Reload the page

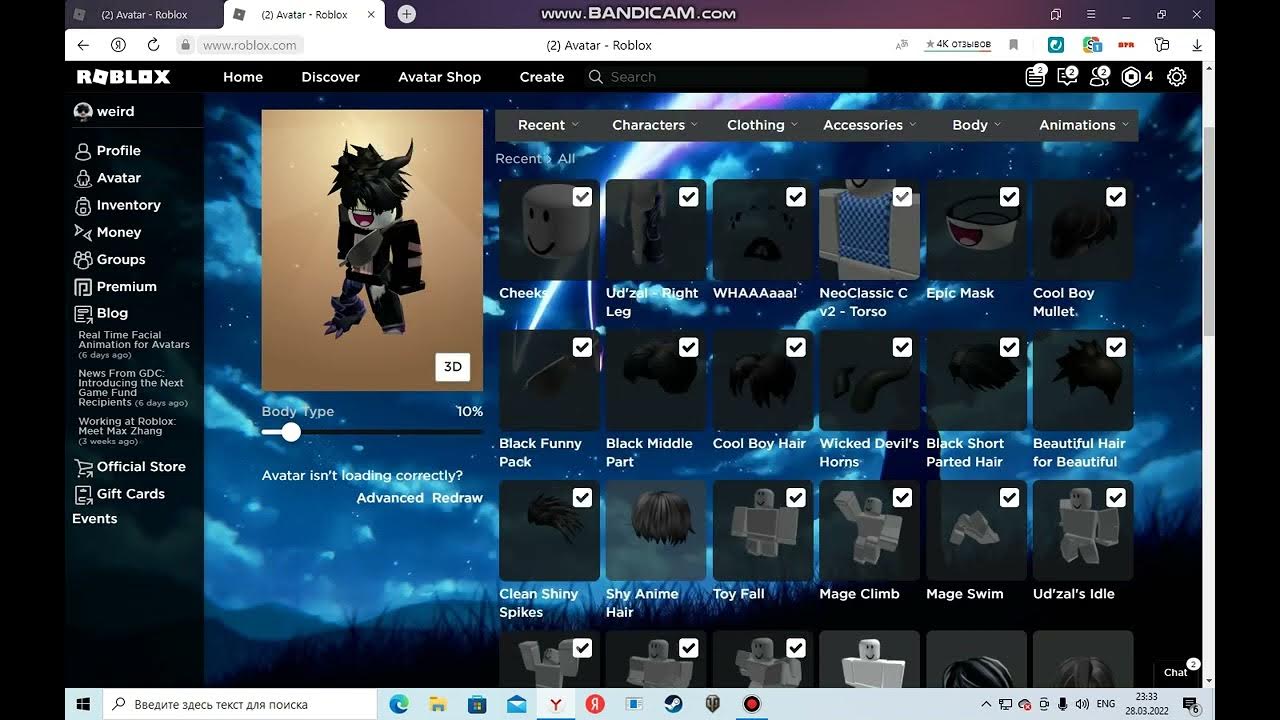click(153, 45)
